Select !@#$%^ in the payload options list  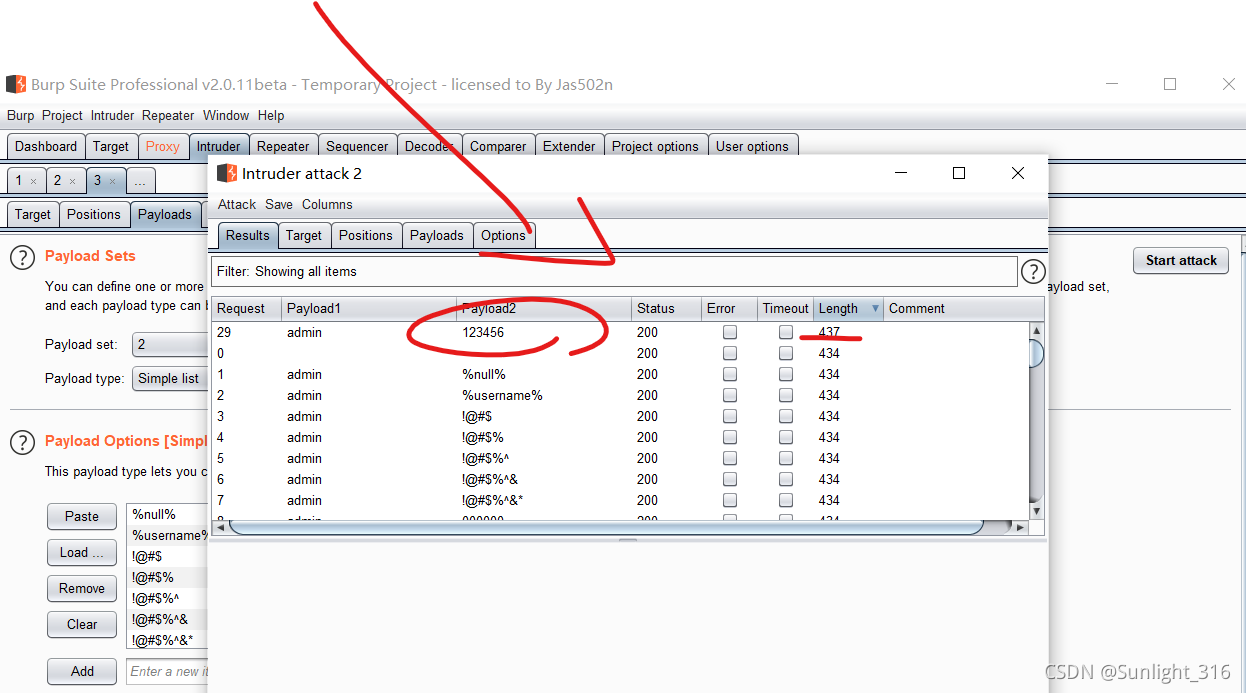[x=168, y=598]
